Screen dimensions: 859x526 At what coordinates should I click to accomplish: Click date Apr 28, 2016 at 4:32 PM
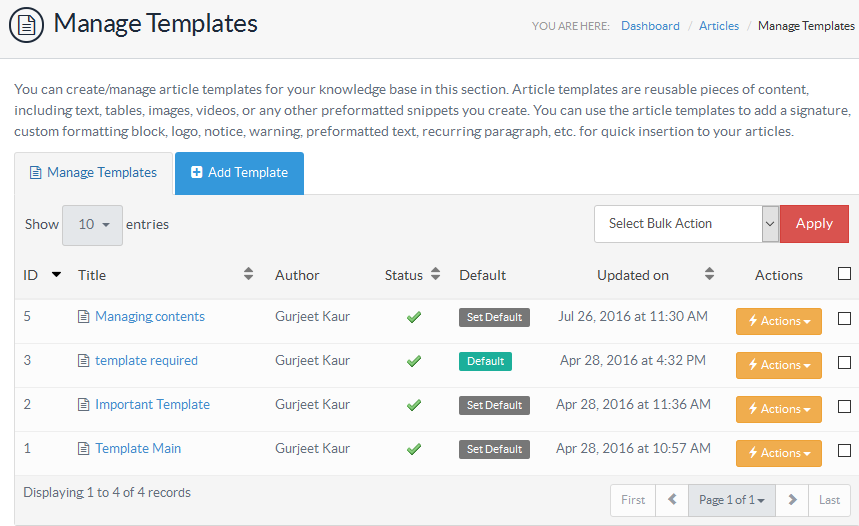(x=633, y=360)
